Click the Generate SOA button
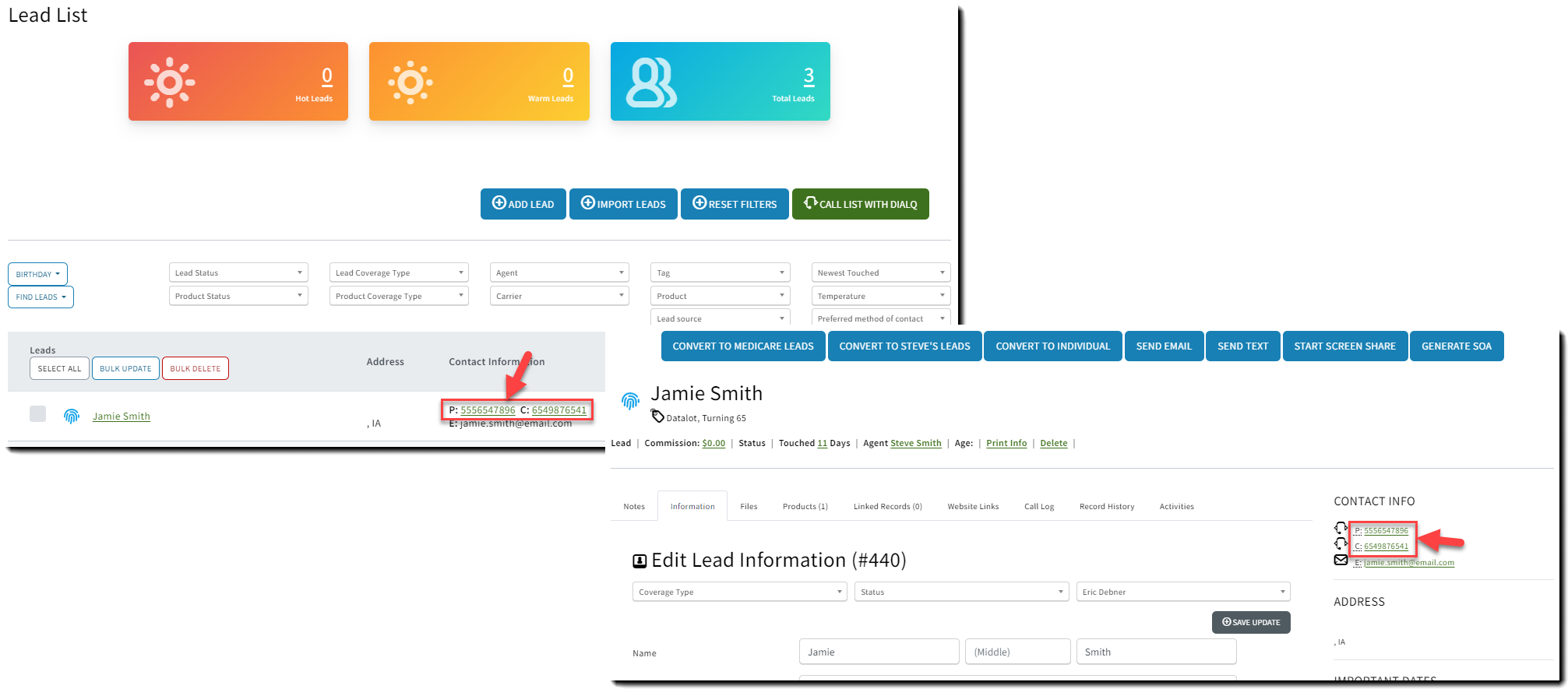Viewport: 1568px width, 689px height. [1457, 346]
